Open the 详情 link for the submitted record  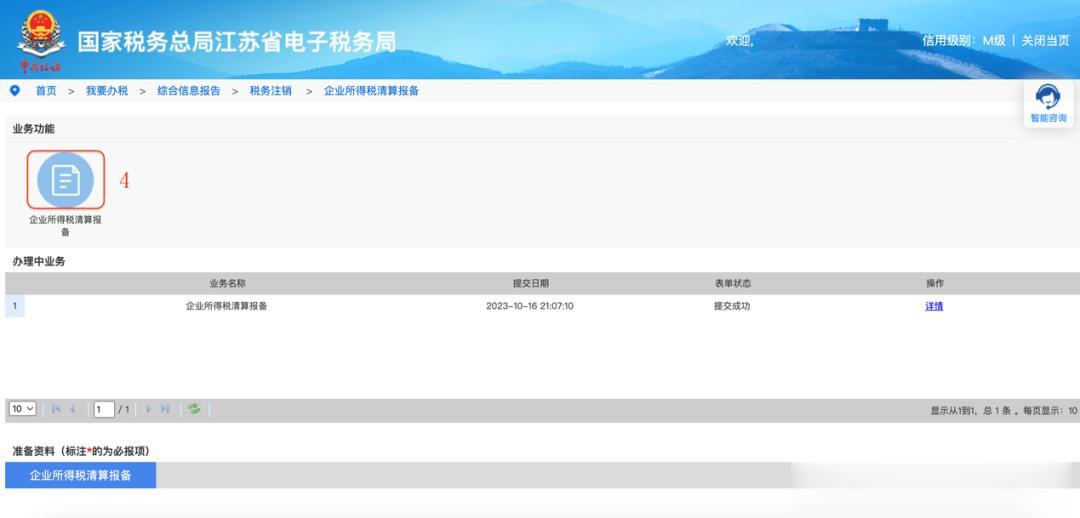(x=934, y=307)
